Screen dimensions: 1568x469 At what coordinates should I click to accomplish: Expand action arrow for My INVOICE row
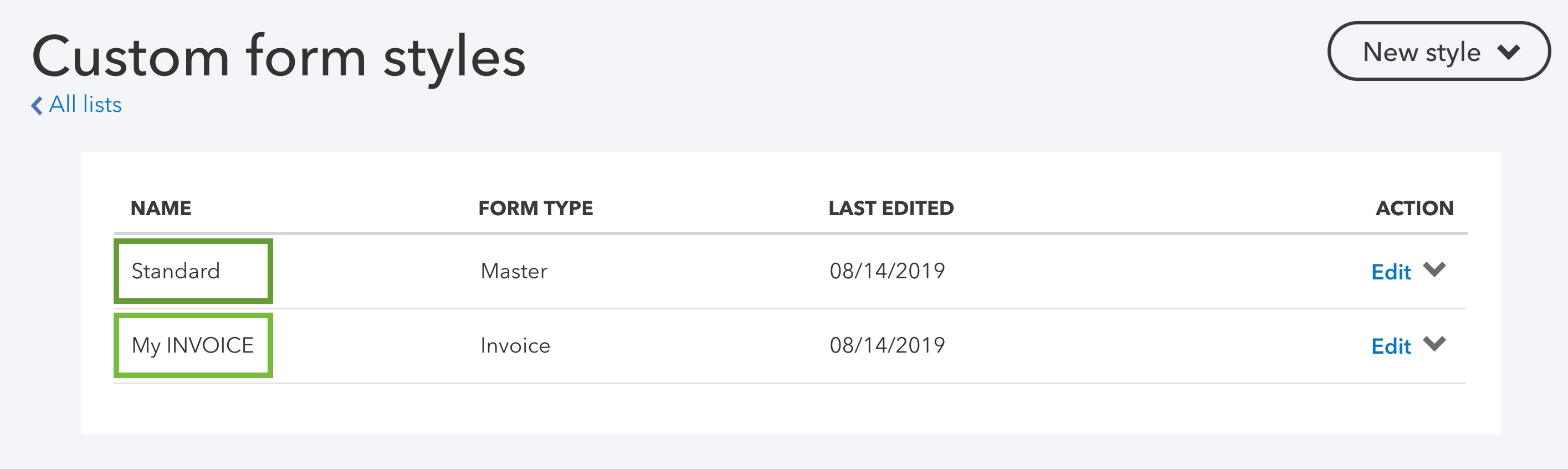1434,344
